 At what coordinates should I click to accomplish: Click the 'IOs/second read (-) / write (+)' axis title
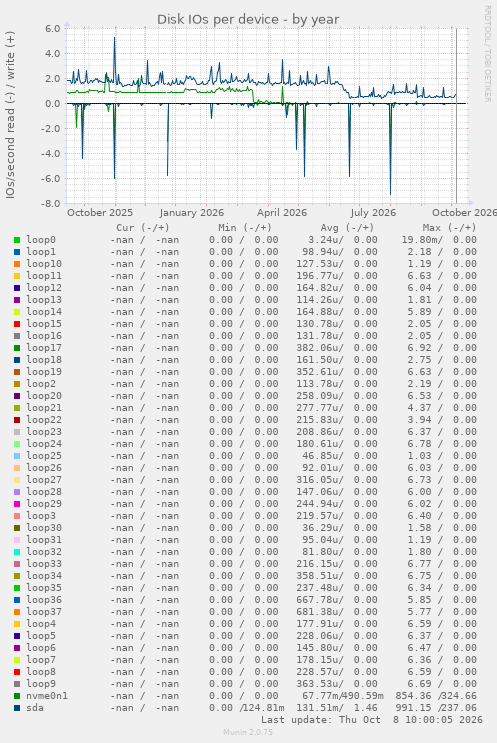pyautogui.click(x=10, y=115)
